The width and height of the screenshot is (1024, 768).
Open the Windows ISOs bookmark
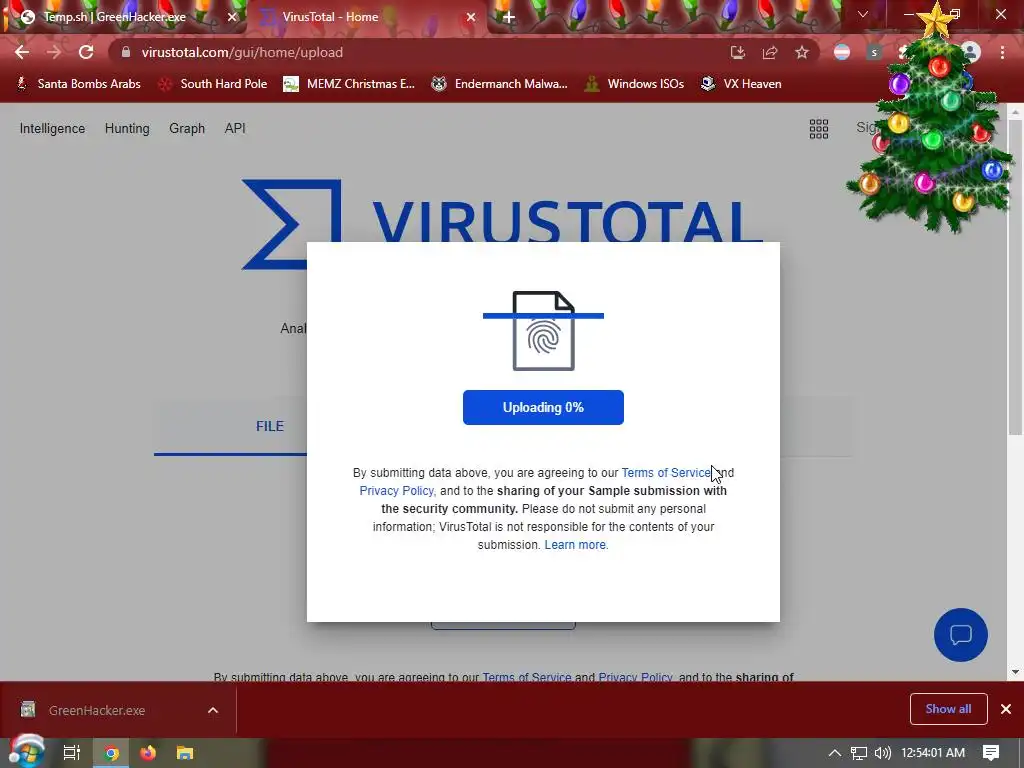(634, 84)
